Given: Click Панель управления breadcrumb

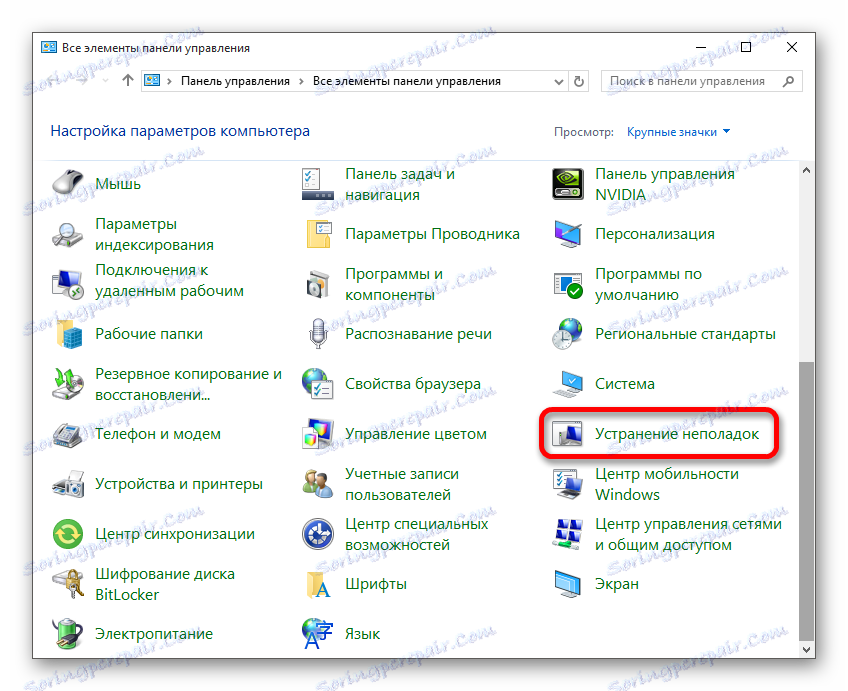Looking at the screenshot, I should (x=235, y=81).
